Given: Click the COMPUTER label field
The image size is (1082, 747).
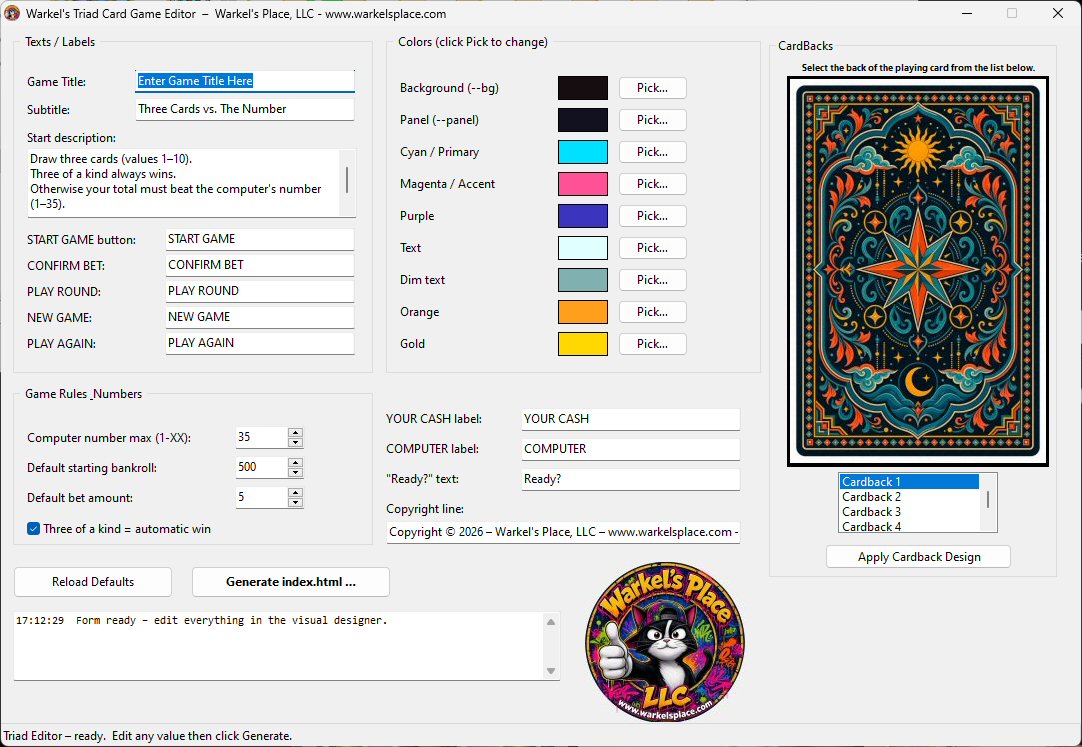Looking at the screenshot, I should (x=631, y=449).
